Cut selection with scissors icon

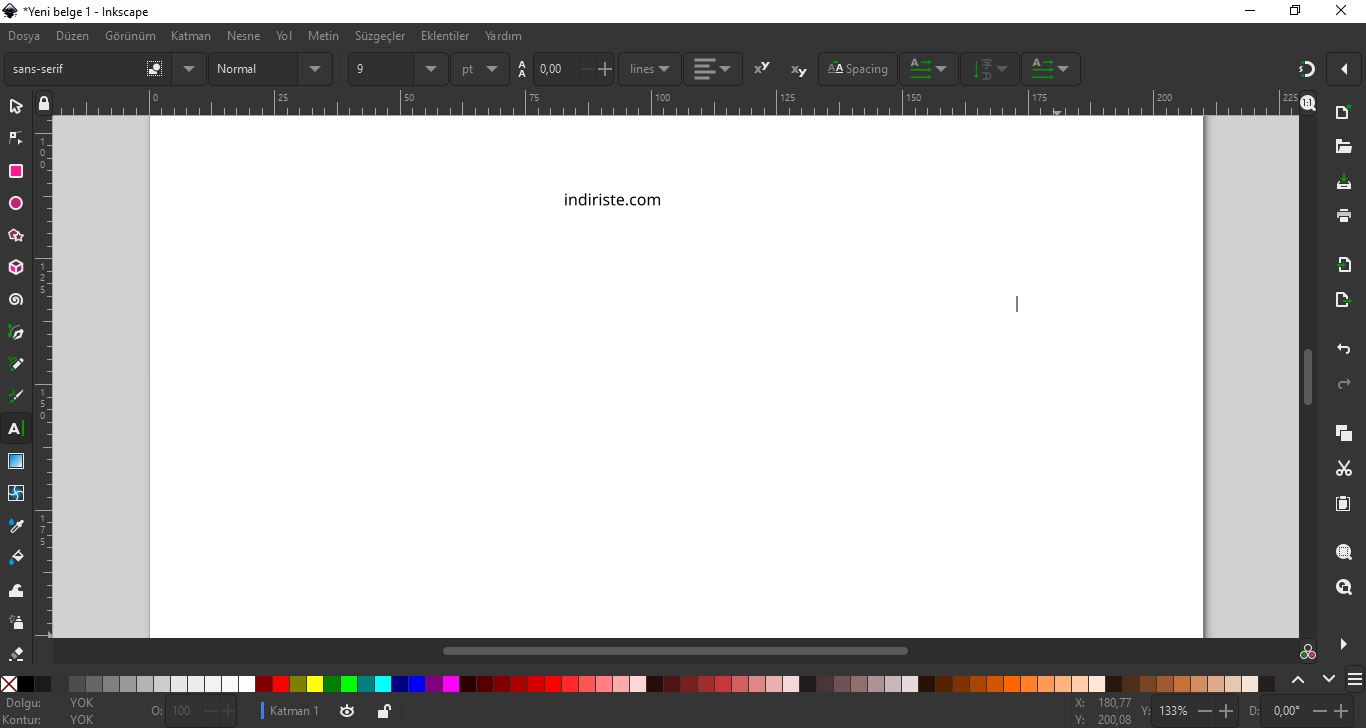[x=1344, y=468]
